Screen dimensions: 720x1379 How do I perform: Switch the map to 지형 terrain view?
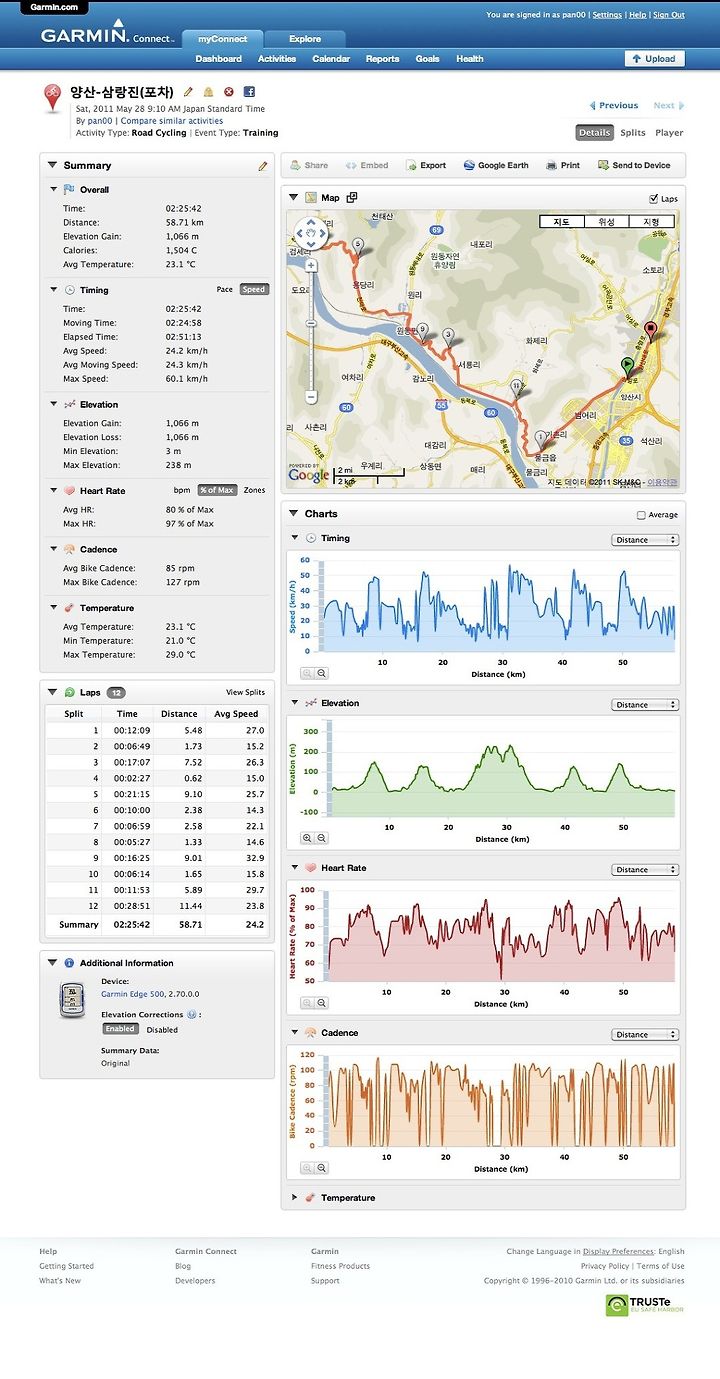651,222
